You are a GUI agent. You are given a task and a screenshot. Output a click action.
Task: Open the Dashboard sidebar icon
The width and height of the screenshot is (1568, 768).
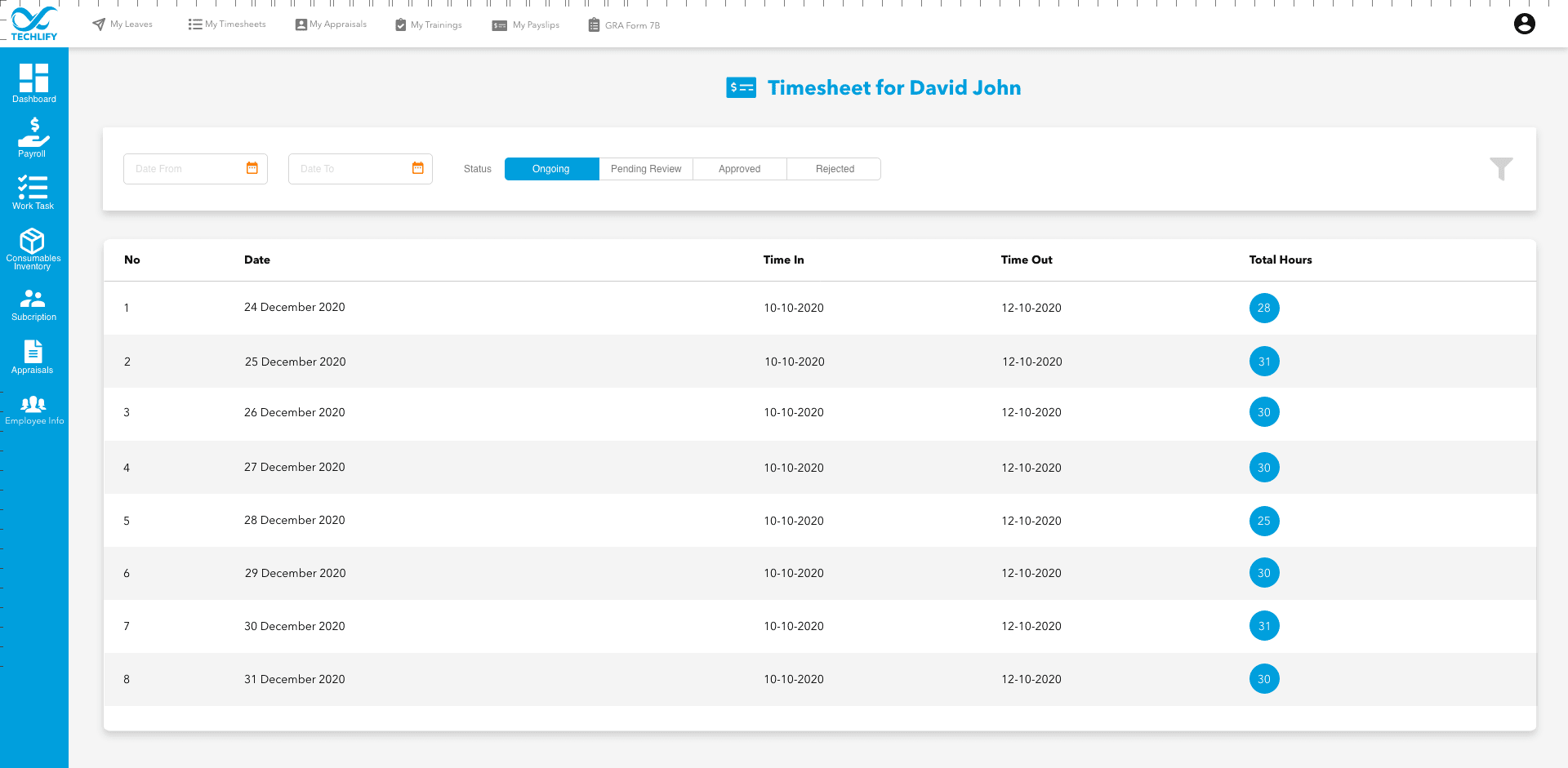[x=33, y=78]
